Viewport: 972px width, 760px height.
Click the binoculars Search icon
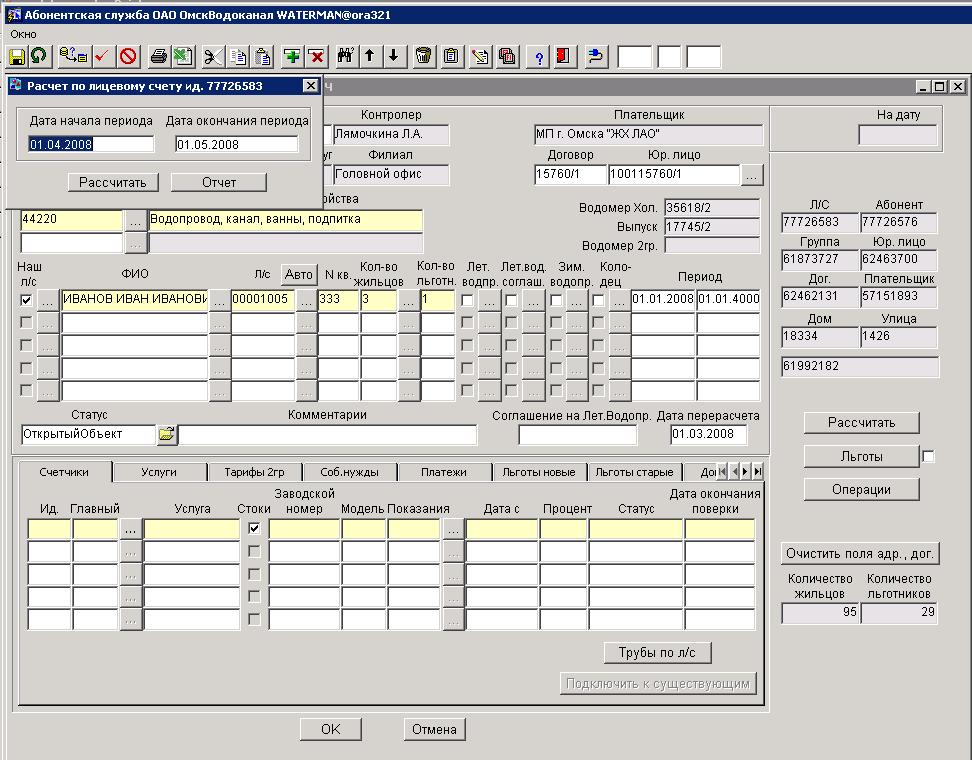[346, 56]
